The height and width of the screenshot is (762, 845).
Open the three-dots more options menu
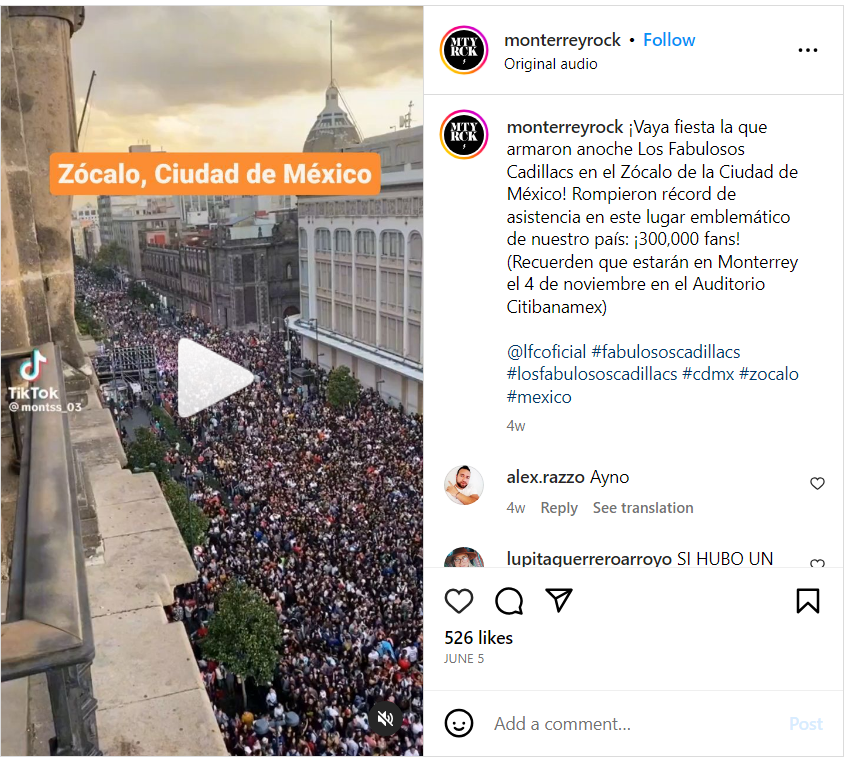pyautogui.click(x=807, y=50)
